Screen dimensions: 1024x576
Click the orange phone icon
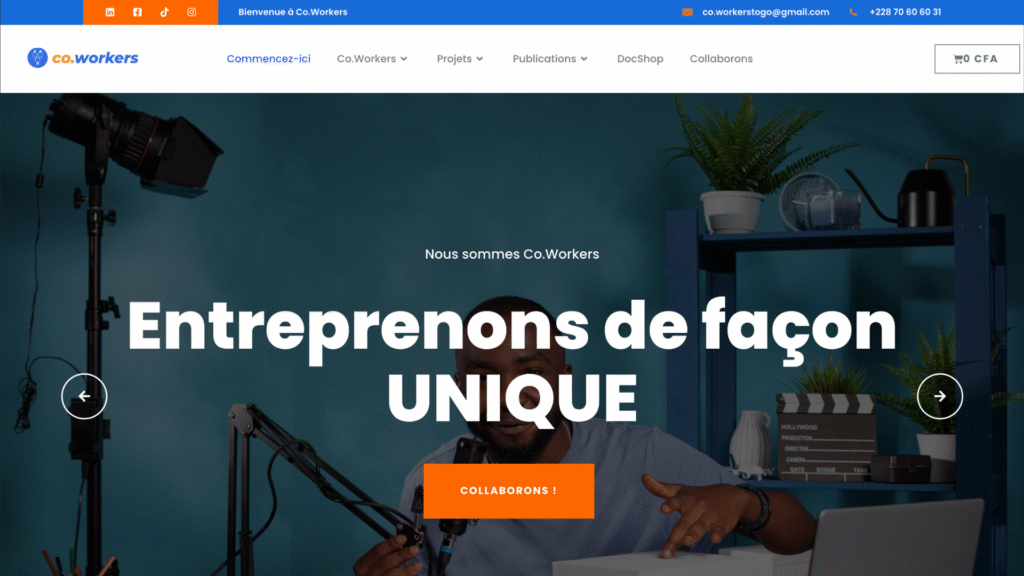853,12
